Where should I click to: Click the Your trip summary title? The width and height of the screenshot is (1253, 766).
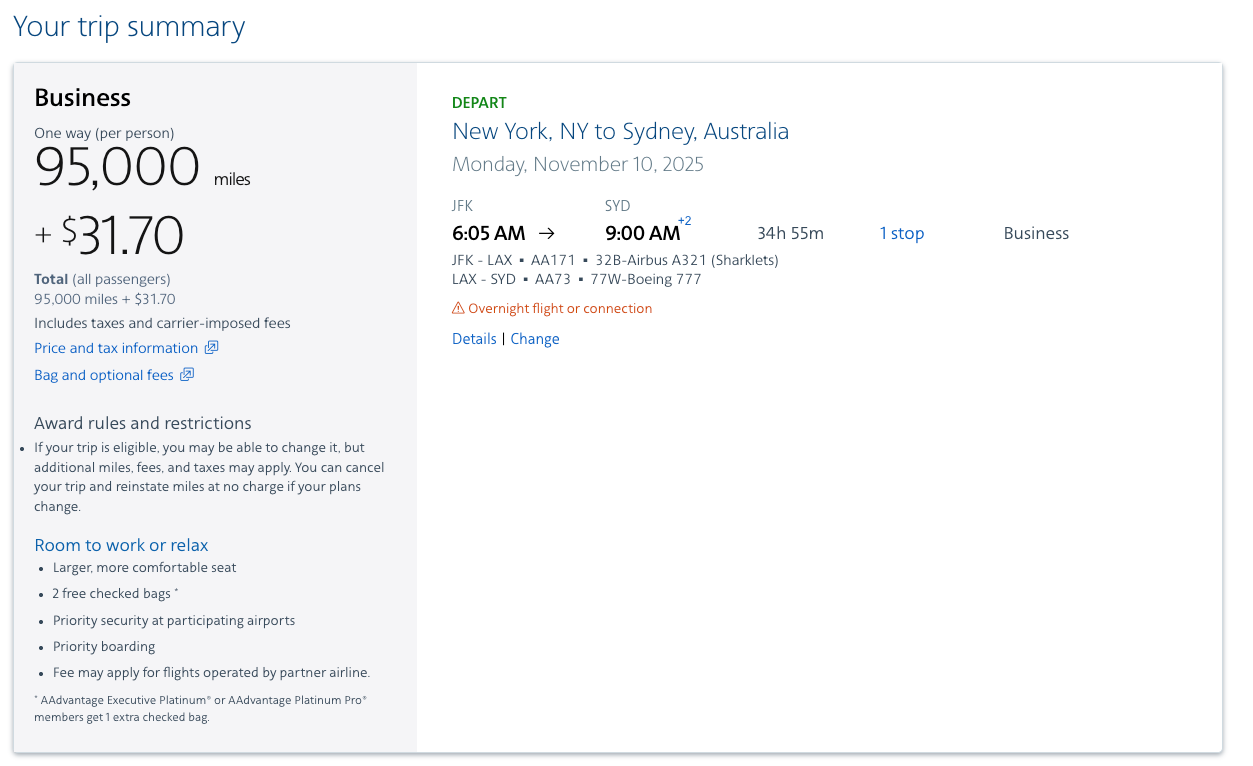(128, 26)
